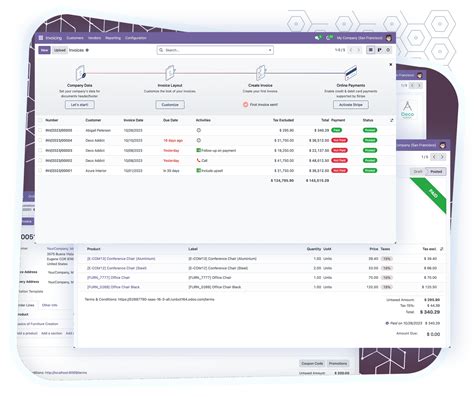Focus the Search input field

pyautogui.click(x=216, y=50)
